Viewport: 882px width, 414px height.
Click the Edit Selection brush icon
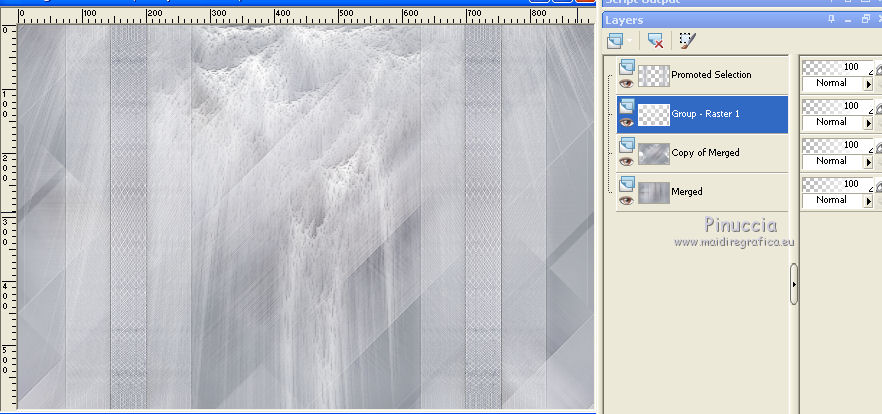(687, 40)
